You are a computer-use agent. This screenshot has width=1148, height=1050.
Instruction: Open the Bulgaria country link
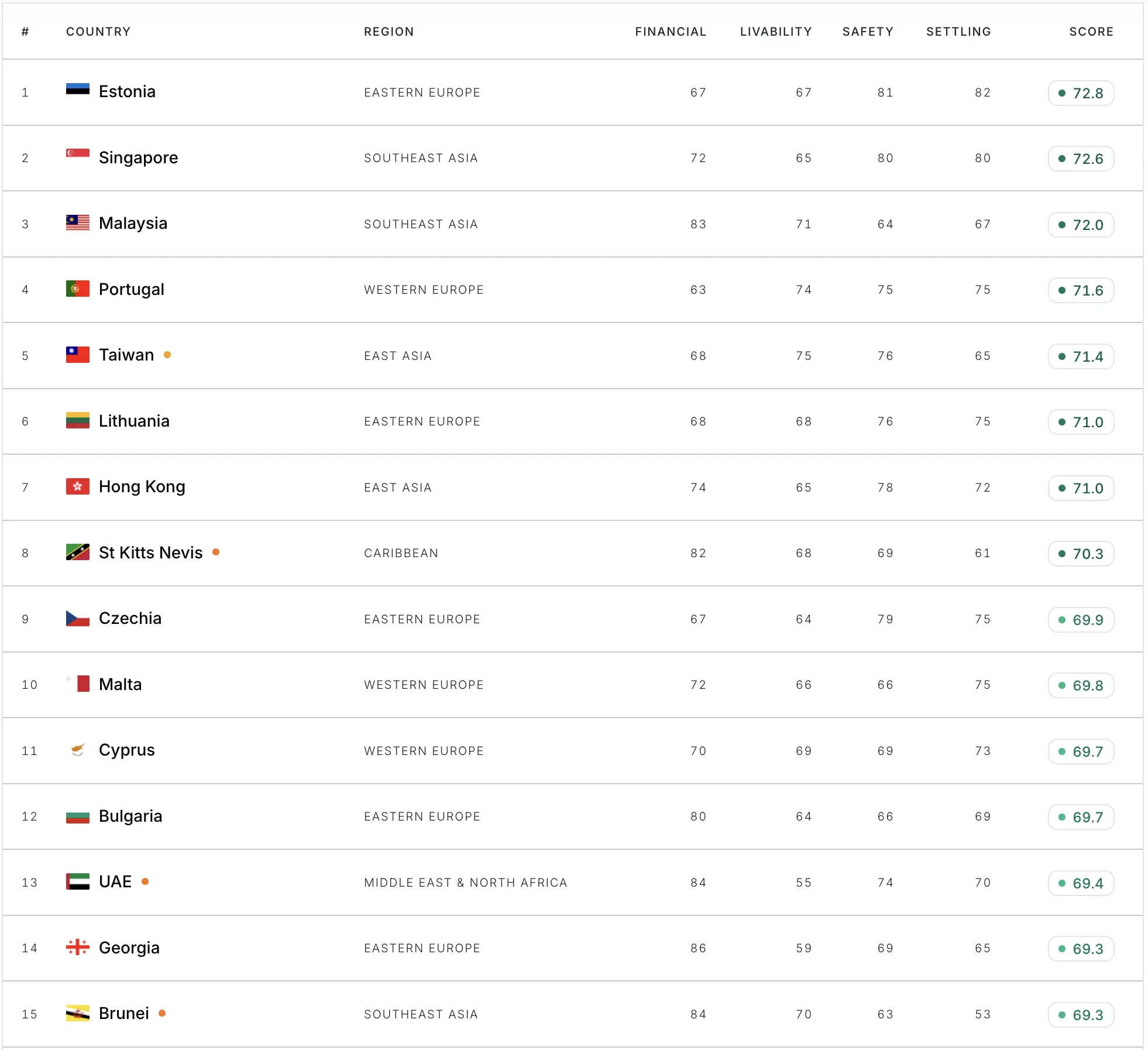click(x=130, y=816)
